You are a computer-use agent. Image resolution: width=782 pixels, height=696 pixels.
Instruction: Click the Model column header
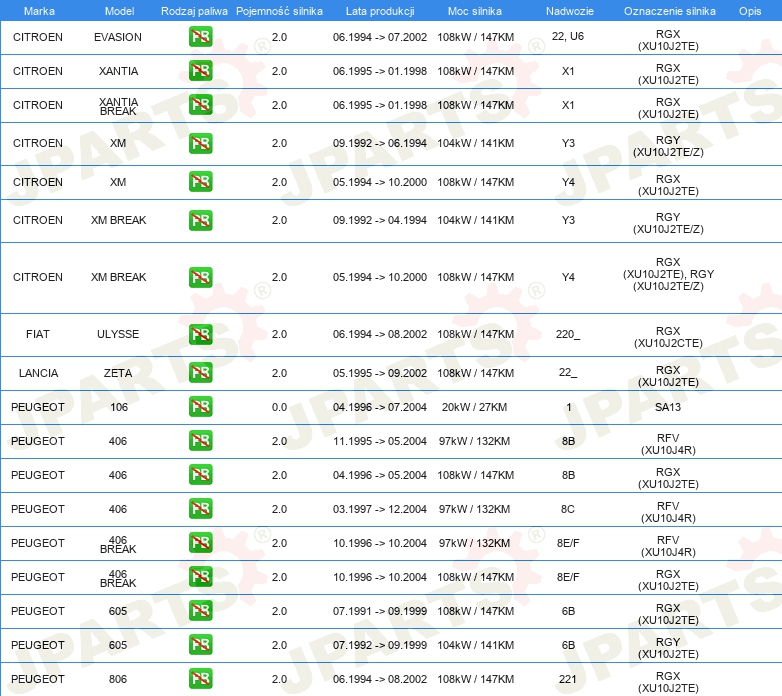(x=118, y=10)
